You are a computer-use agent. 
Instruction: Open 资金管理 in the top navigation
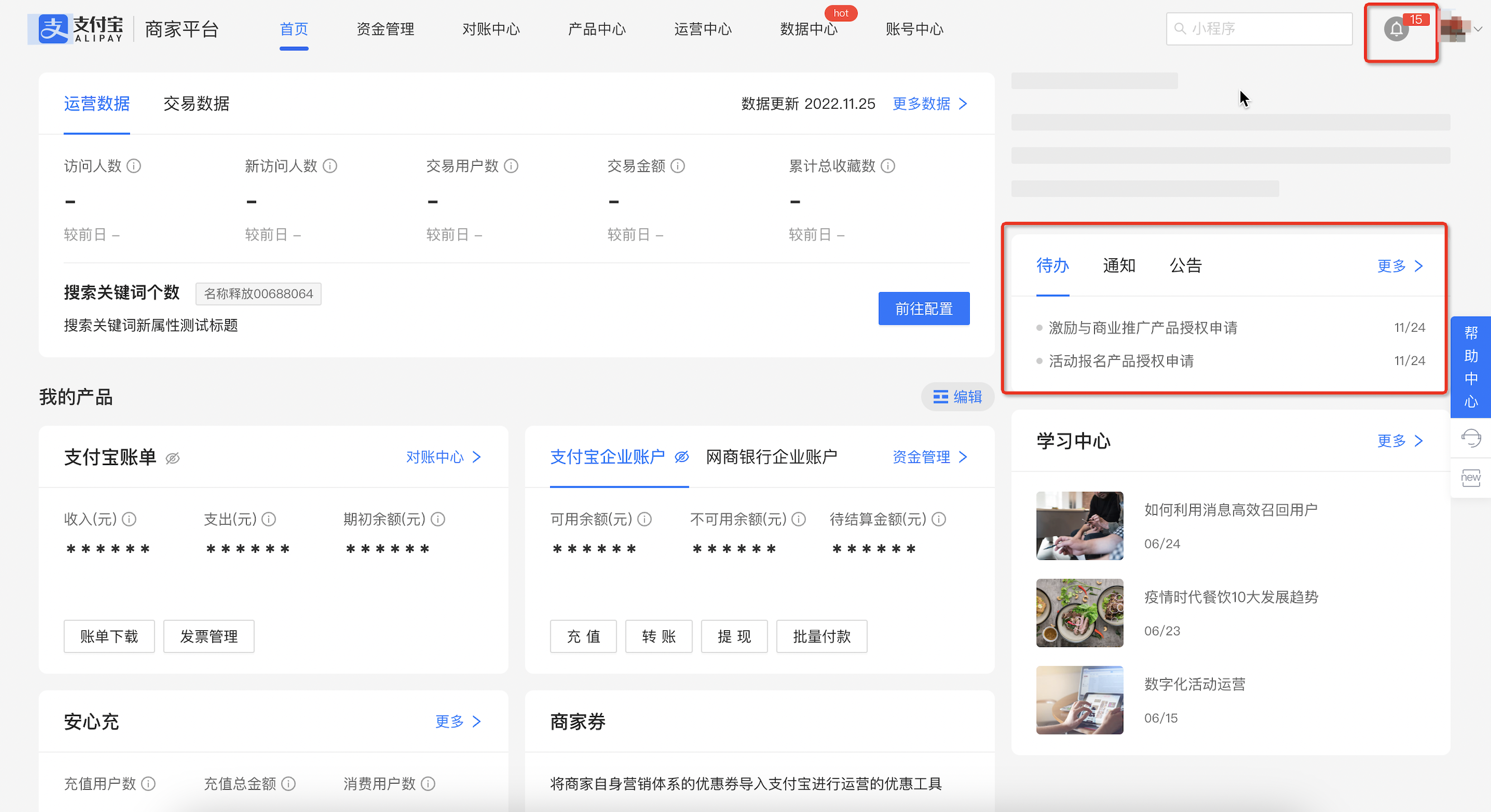coord(386,29)
